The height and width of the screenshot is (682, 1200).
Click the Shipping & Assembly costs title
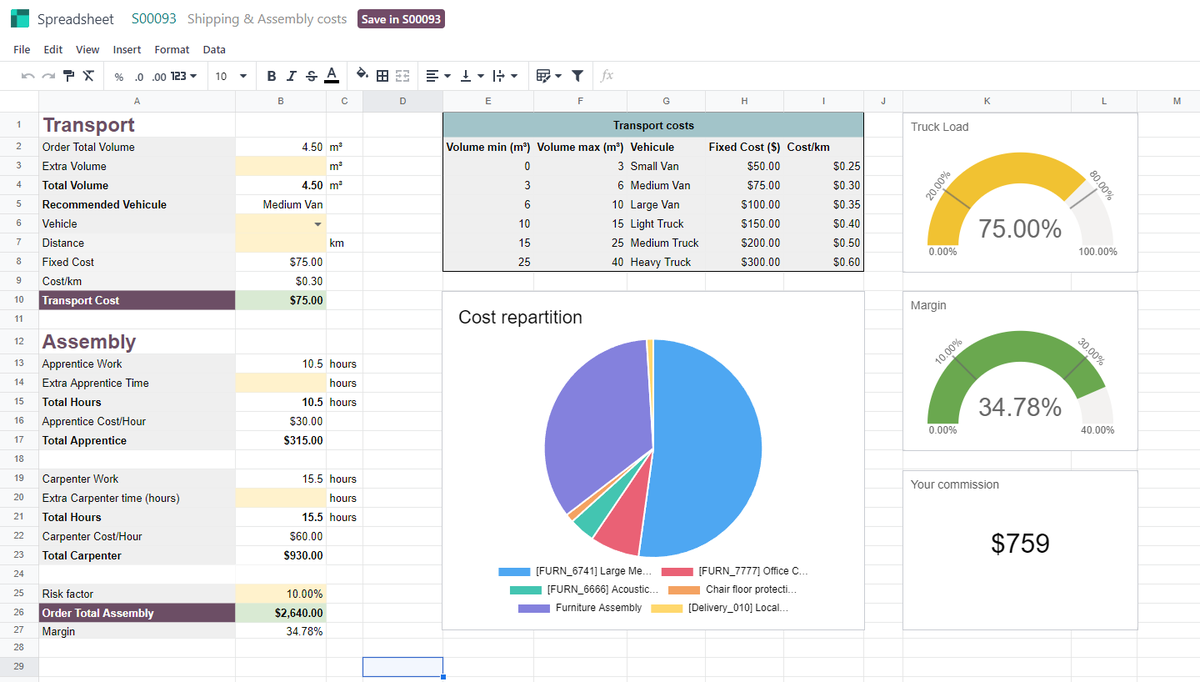[x=267, y=19]
